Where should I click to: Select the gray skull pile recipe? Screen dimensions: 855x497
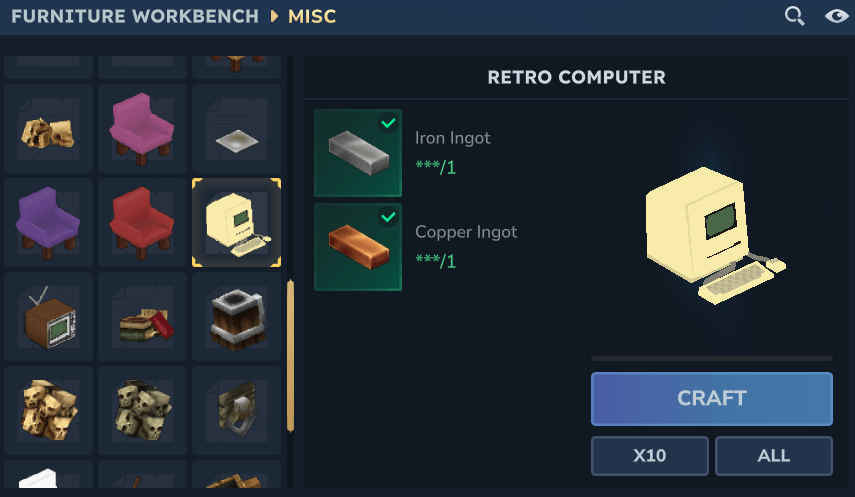click(142, 410)
